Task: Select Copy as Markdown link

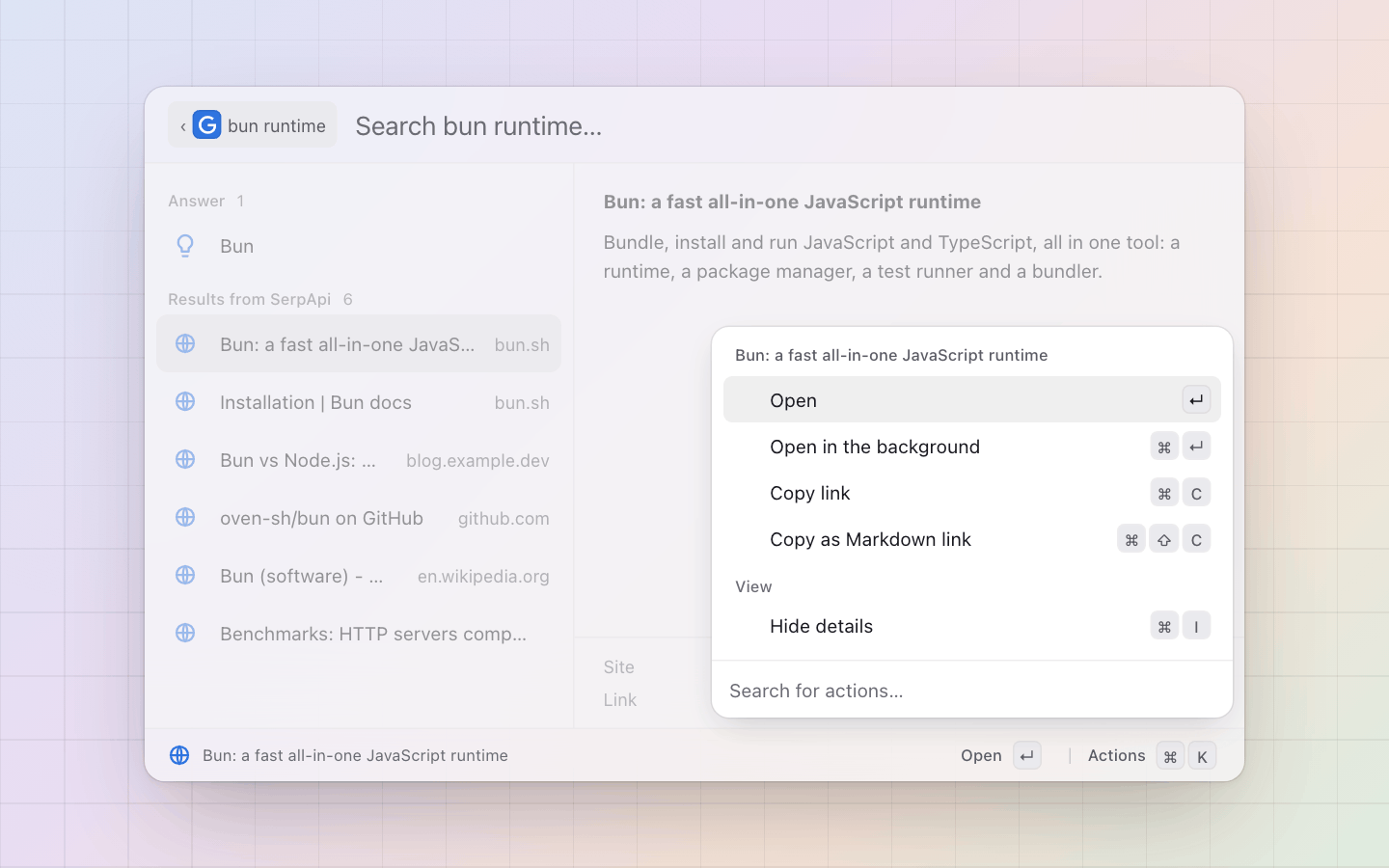Action: click(x=972, y=539)
